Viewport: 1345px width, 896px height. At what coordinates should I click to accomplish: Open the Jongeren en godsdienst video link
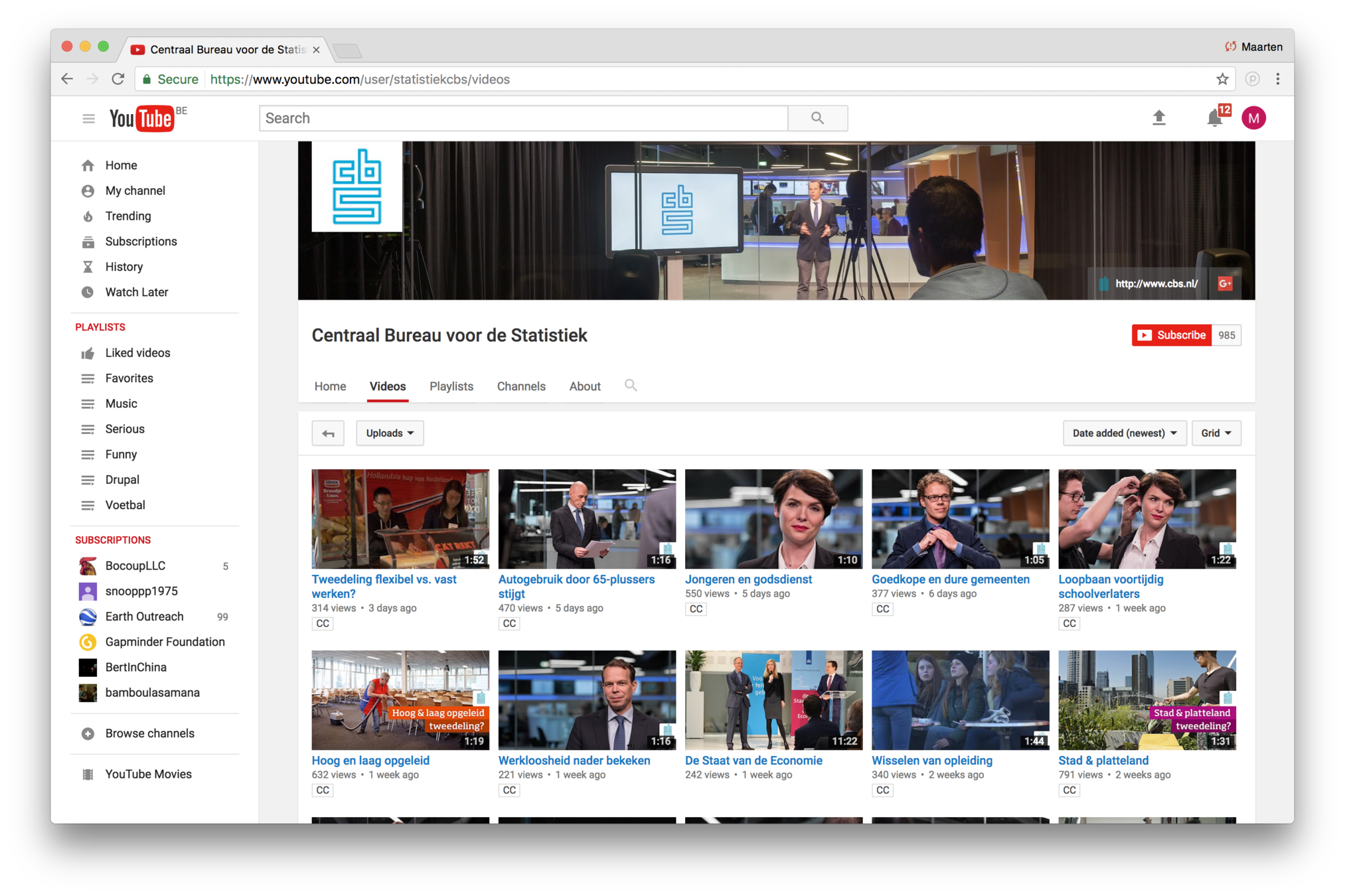tap(748, 579)
